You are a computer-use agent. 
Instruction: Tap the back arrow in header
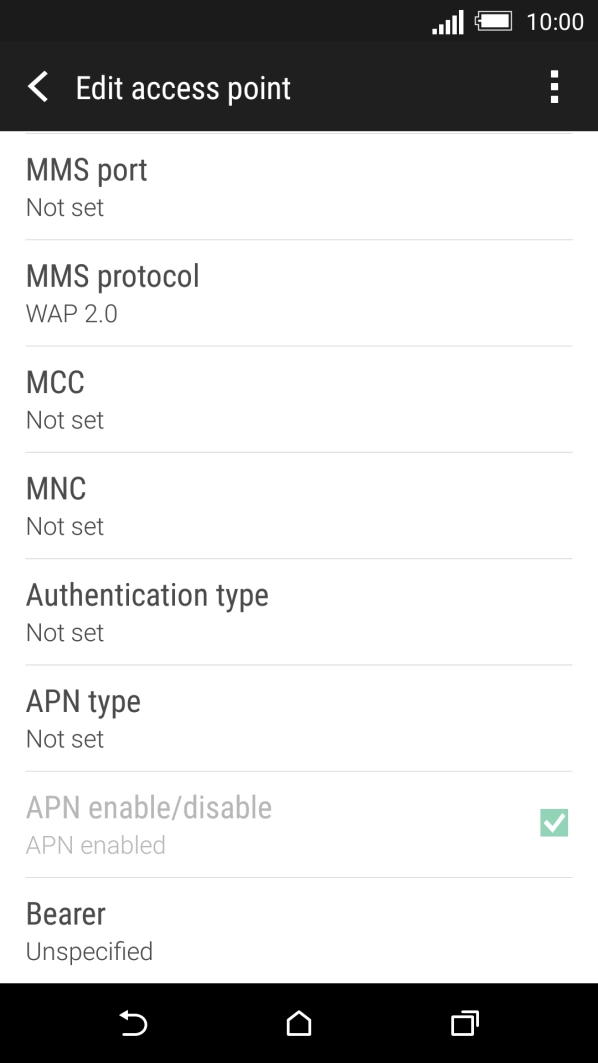click(38, 87)
